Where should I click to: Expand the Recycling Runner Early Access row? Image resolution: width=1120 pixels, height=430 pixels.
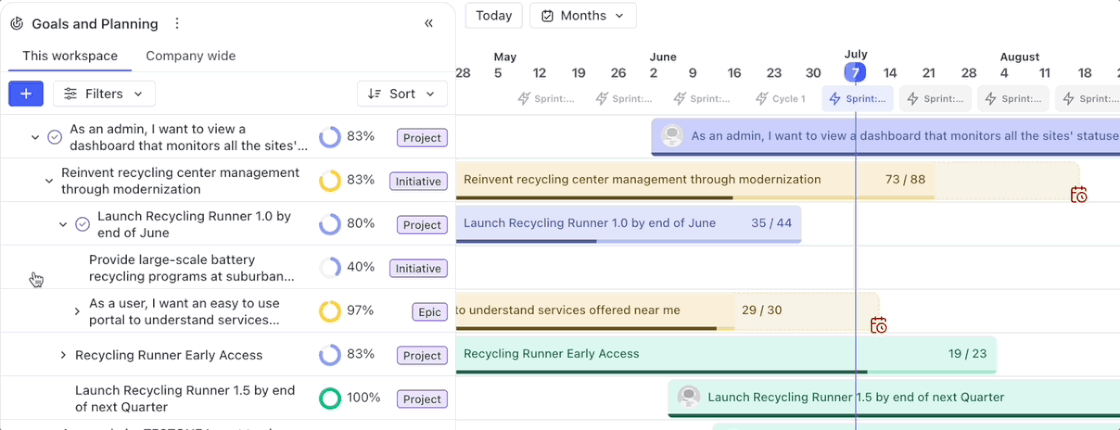click(62, 355)
